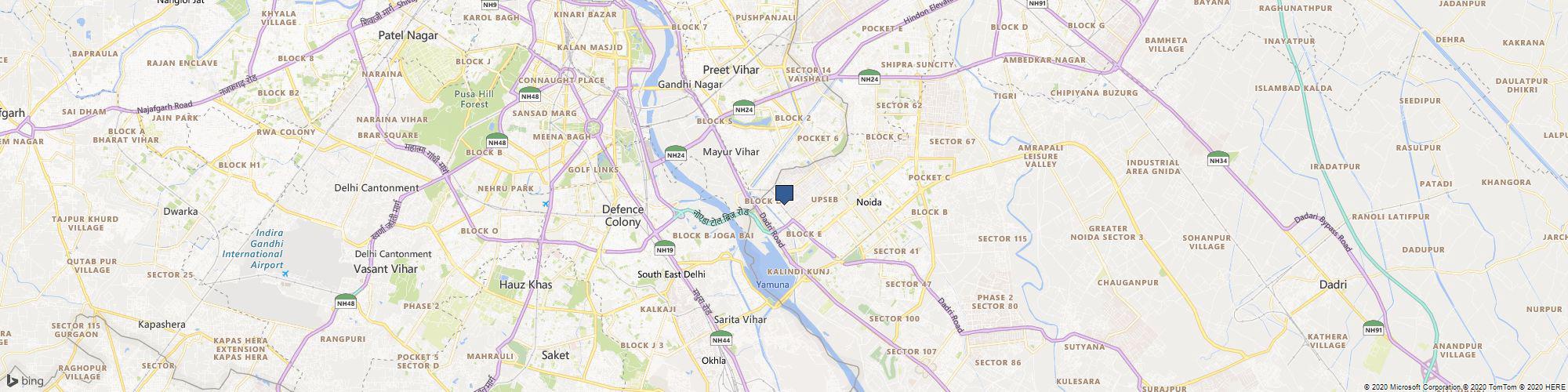Click the Yamuna river label
This screenshot has height=392, width=1568.
pos(772,285)
